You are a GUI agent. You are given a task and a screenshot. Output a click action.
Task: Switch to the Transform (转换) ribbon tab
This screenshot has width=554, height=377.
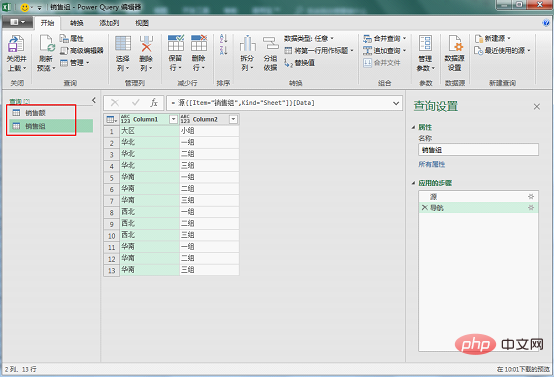click(77, 23)
